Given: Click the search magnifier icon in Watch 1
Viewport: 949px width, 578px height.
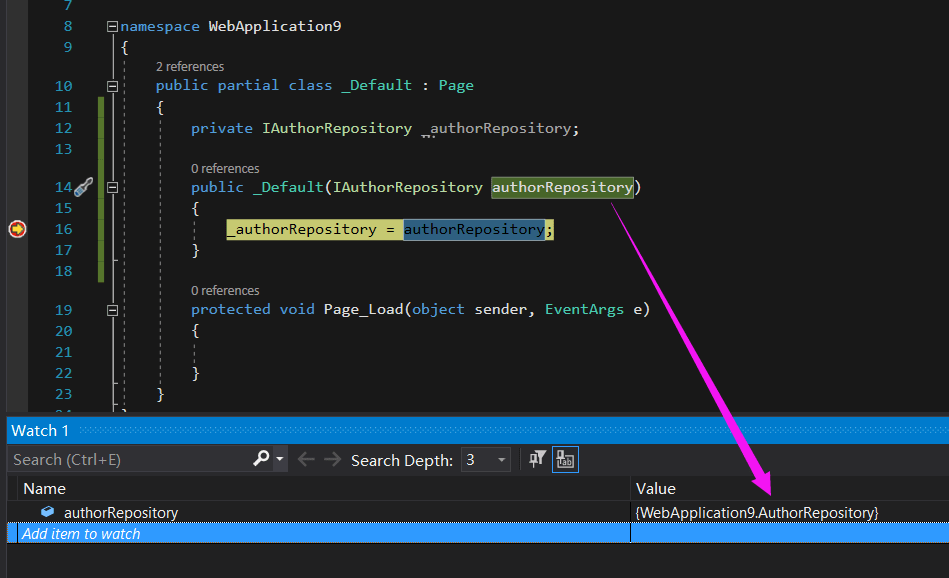Looking at the screenshot, I should coord(261,459).
